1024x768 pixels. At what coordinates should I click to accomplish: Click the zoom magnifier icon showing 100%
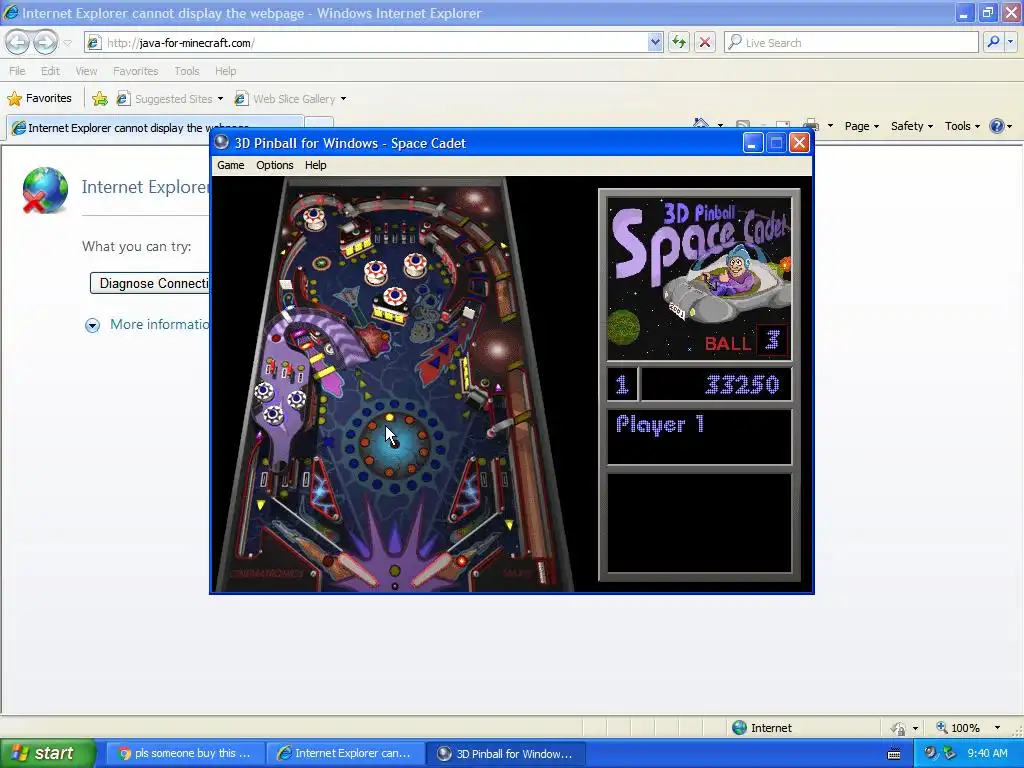pos(942,728)
